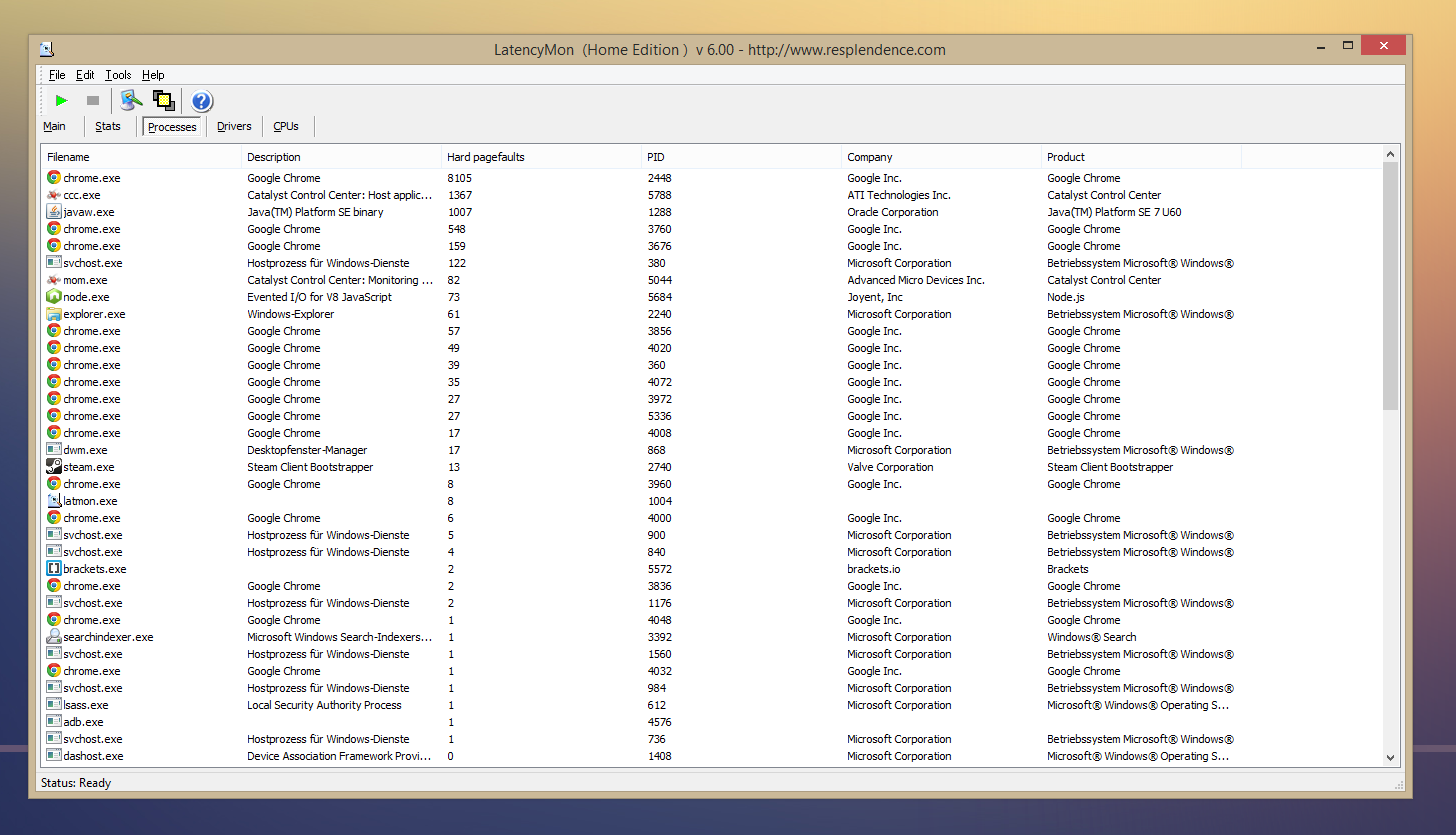
Task: Click Chrome icon of PID 2448 row
Action: (x=54, y=178)
